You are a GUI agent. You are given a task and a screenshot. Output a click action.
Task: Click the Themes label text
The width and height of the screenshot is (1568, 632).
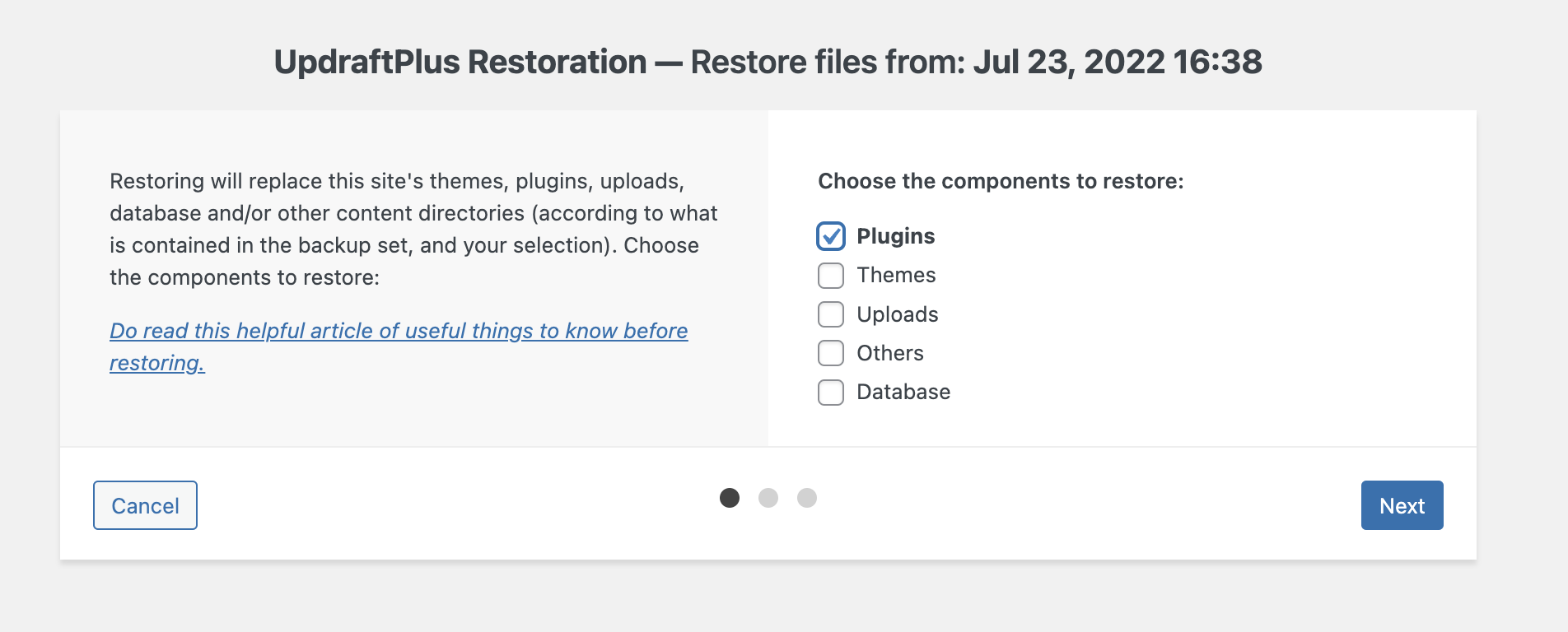896,275
